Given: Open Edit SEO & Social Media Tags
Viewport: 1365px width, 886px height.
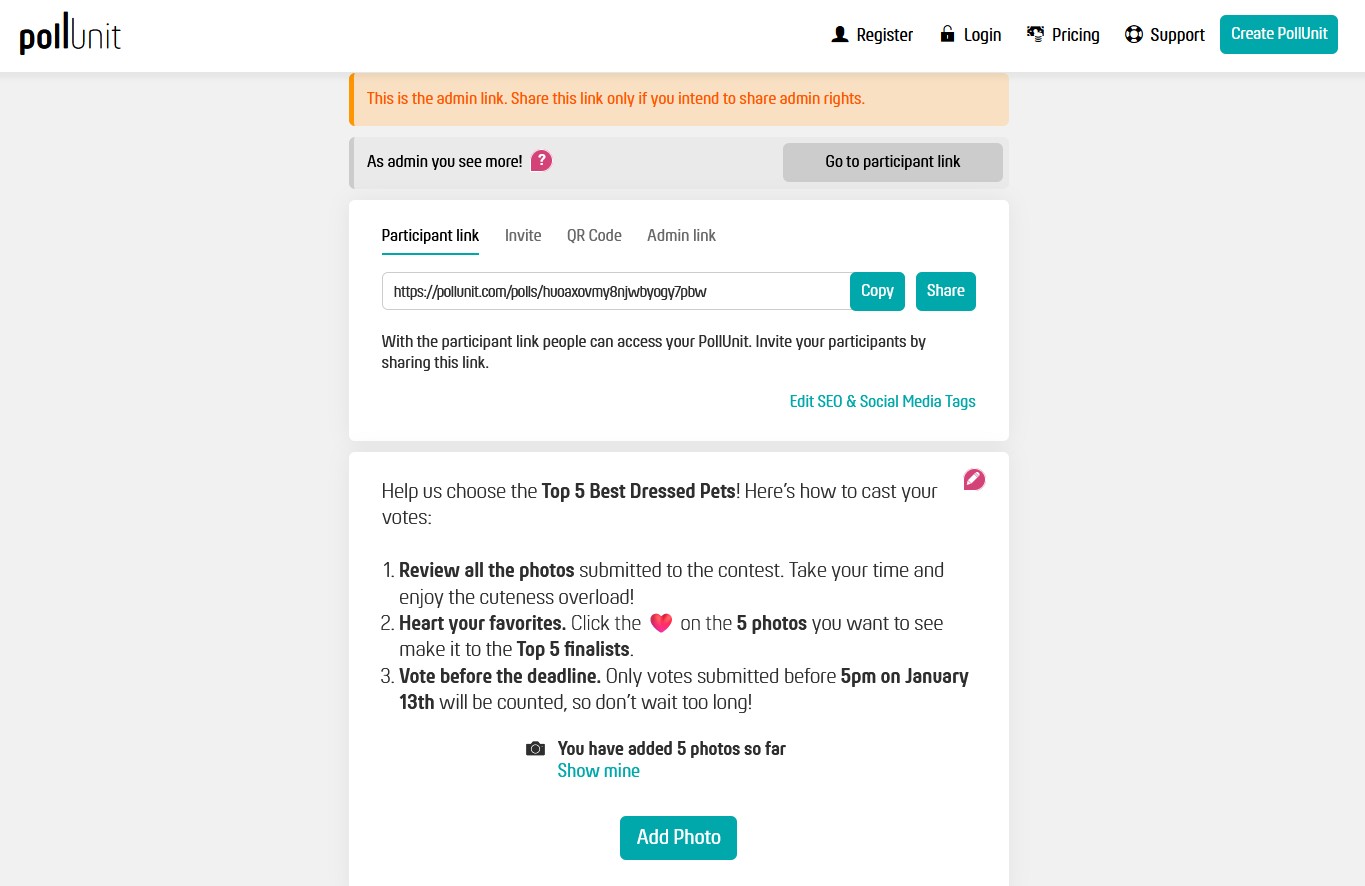Looking at the screenshot, I should point(883,401).
